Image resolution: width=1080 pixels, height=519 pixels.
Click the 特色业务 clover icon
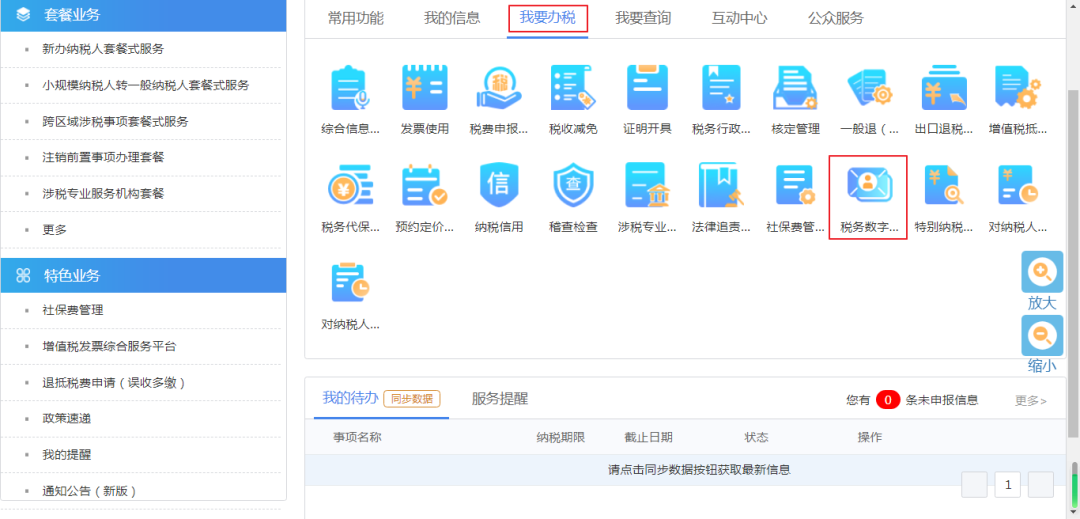click(23, 275)
